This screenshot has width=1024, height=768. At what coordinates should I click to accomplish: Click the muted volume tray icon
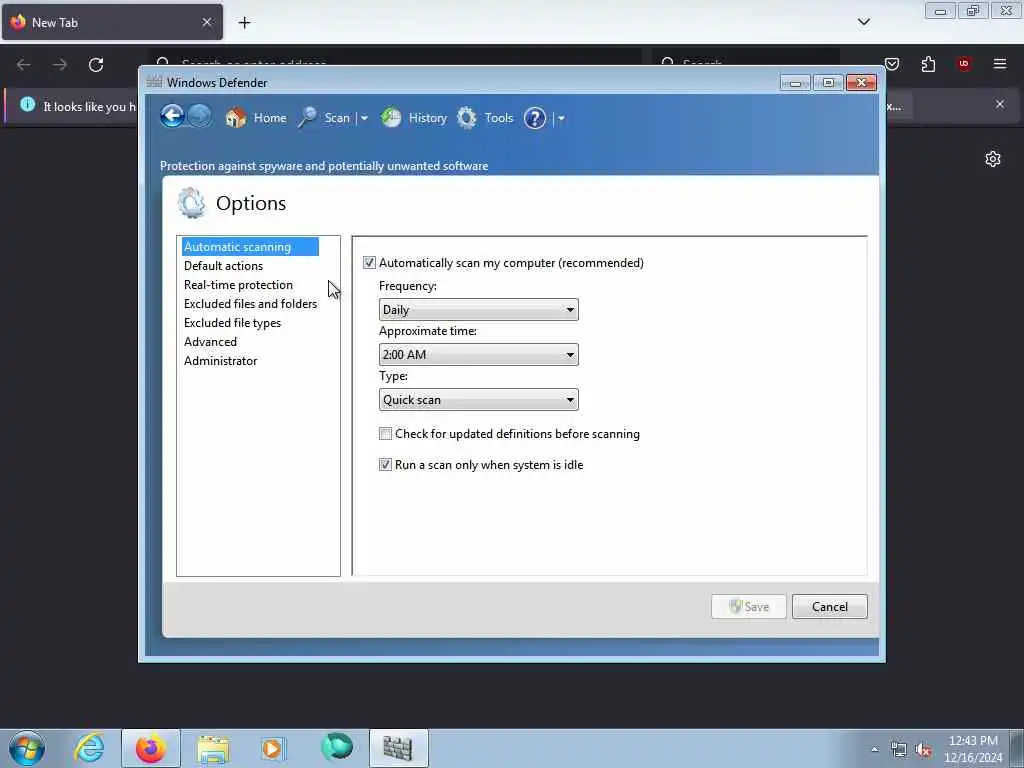pos(923,750)
